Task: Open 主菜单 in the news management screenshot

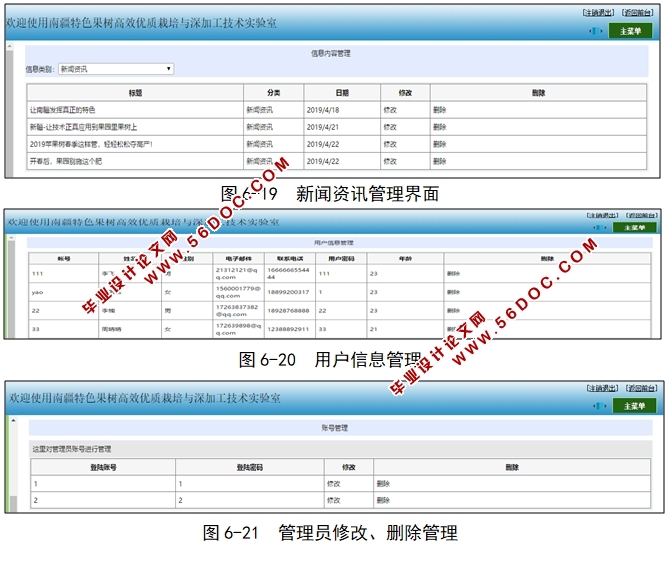Action: click(x=630, y=31)
